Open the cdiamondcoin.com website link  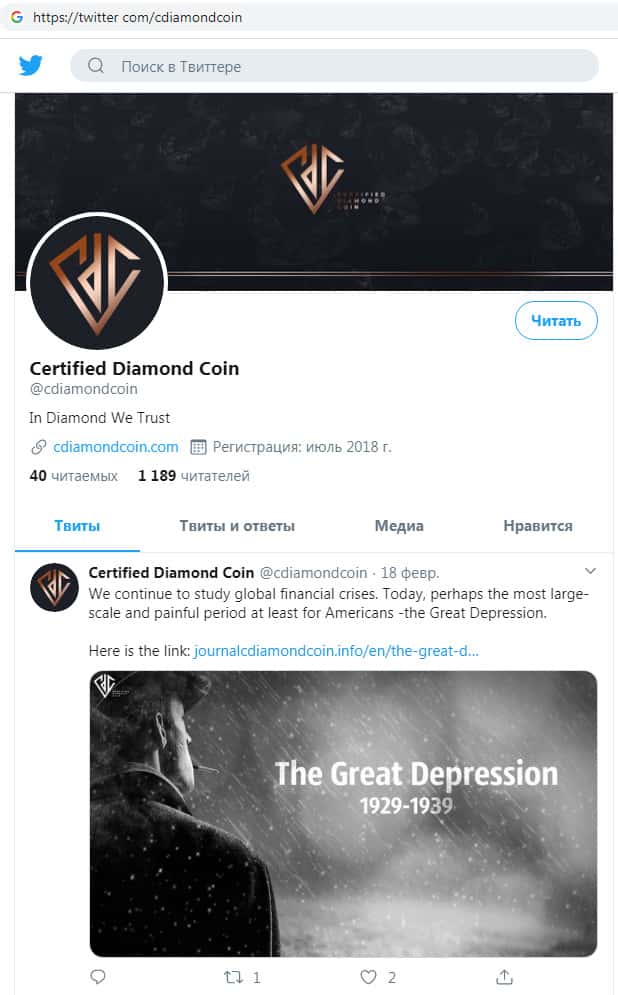(115, 447)
